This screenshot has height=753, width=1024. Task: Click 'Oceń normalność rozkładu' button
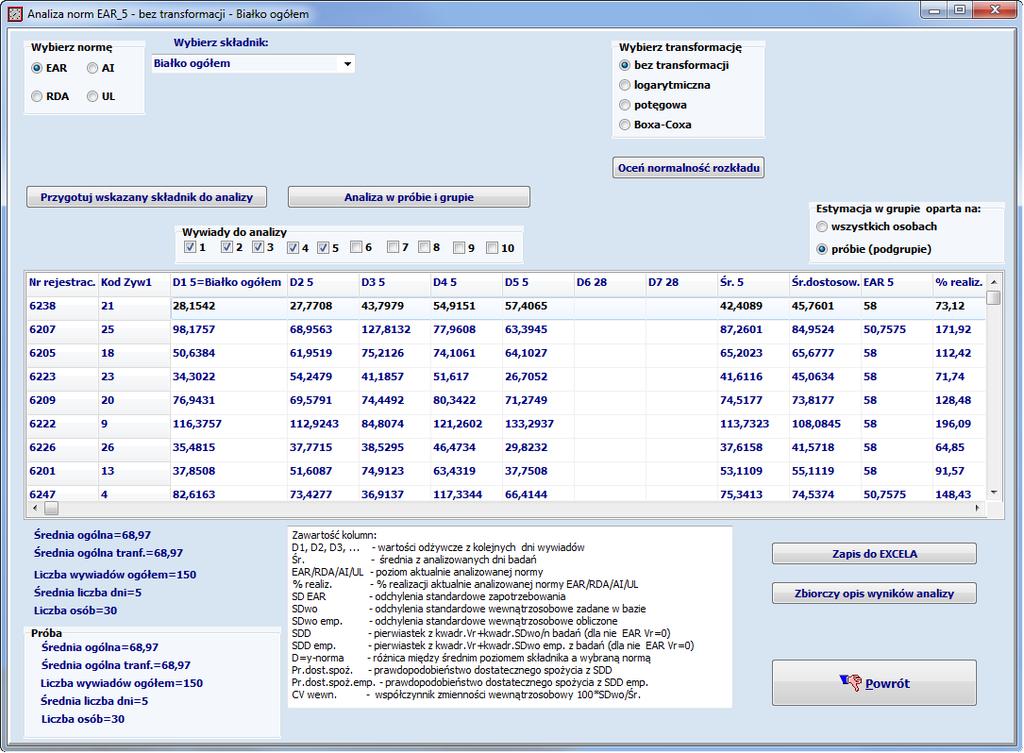[x=688, y=168]
